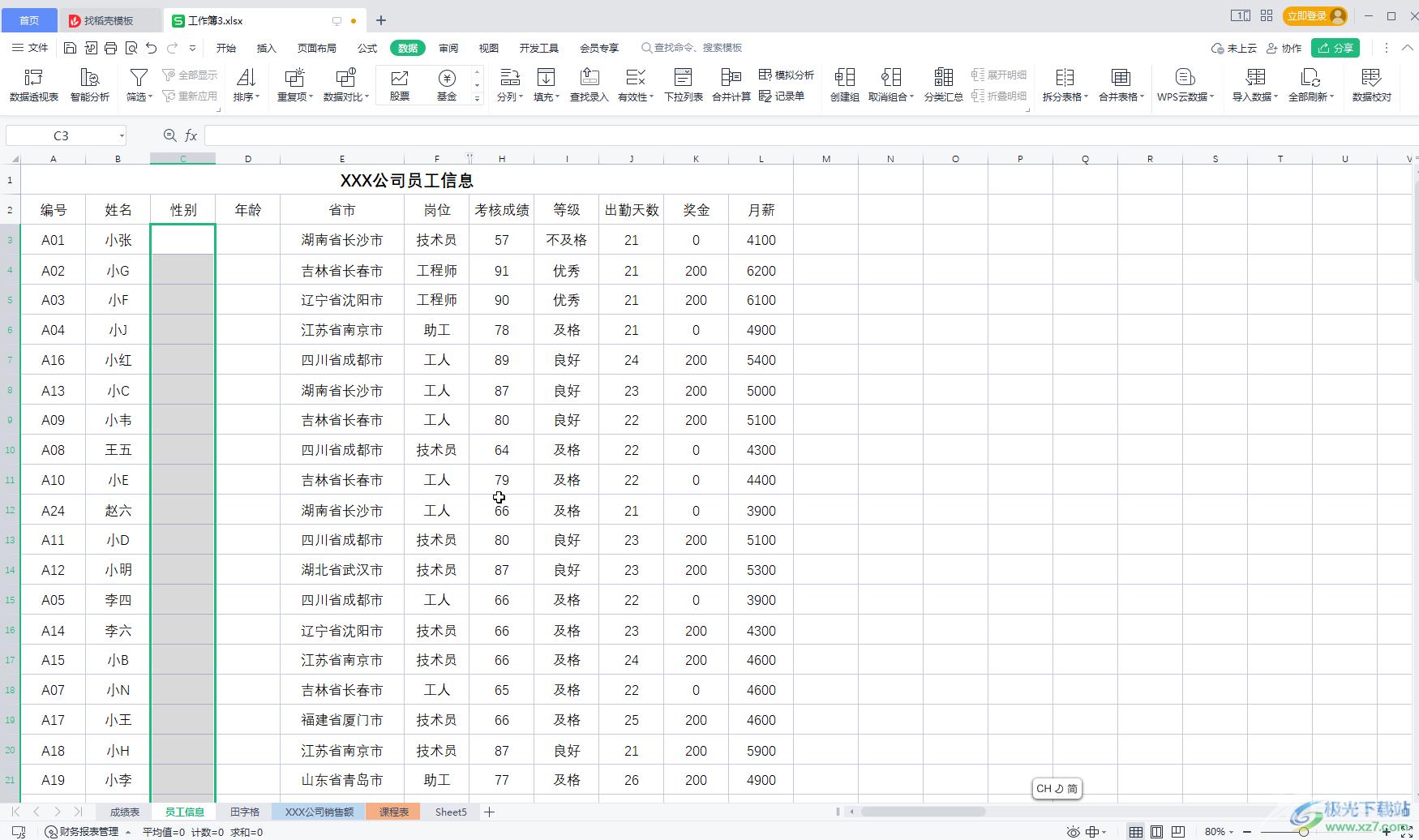Click the 立即登录 login button
The image size is (1419, 840).
click(x=1314, y=16)
